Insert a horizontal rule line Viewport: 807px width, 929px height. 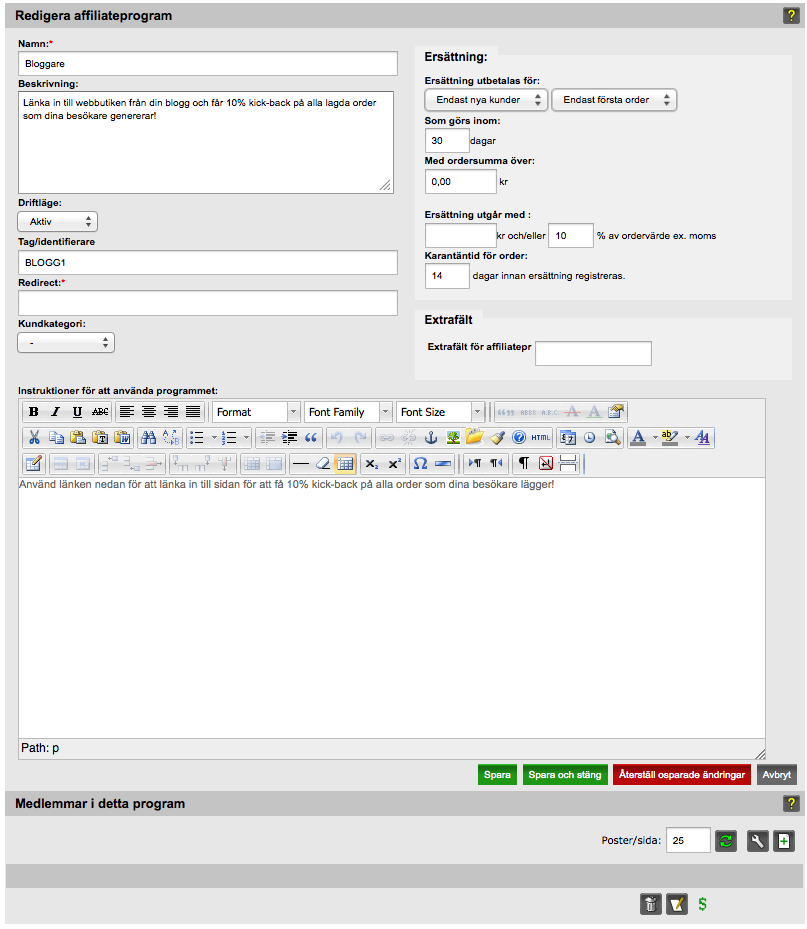point(301,464)
